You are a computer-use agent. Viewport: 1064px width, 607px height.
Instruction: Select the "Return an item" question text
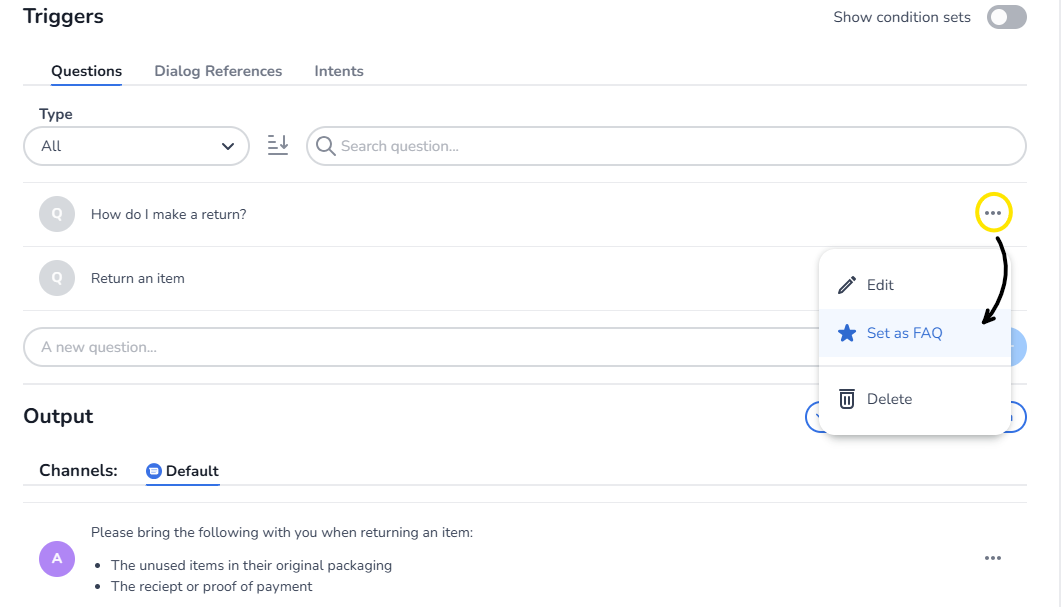coord(138,278)
